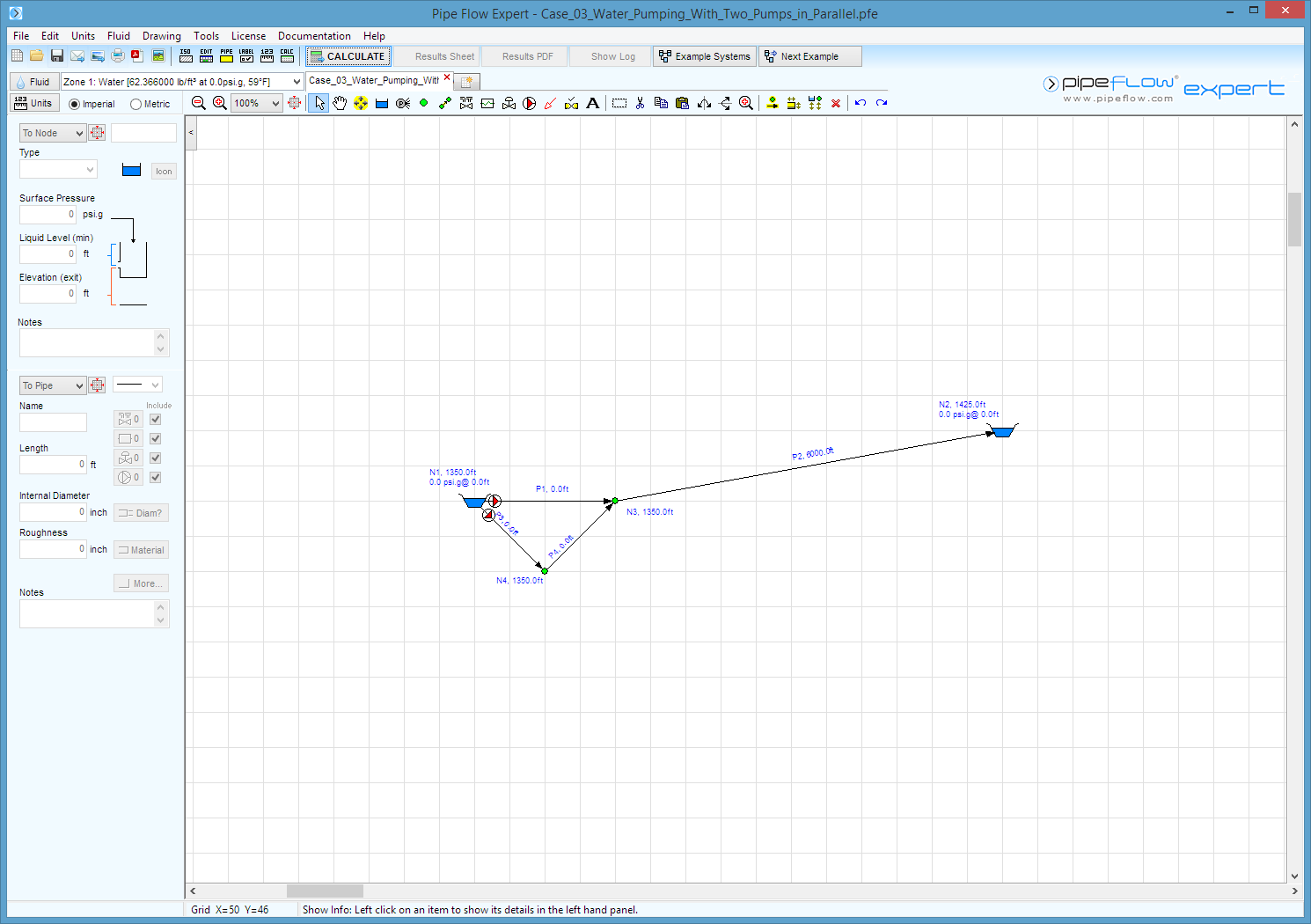The height and width of the screenshot is (924, 1311).
Task: Open the fluid zone dropdown 'Zone 1: Water'
Action: (182, 82)
